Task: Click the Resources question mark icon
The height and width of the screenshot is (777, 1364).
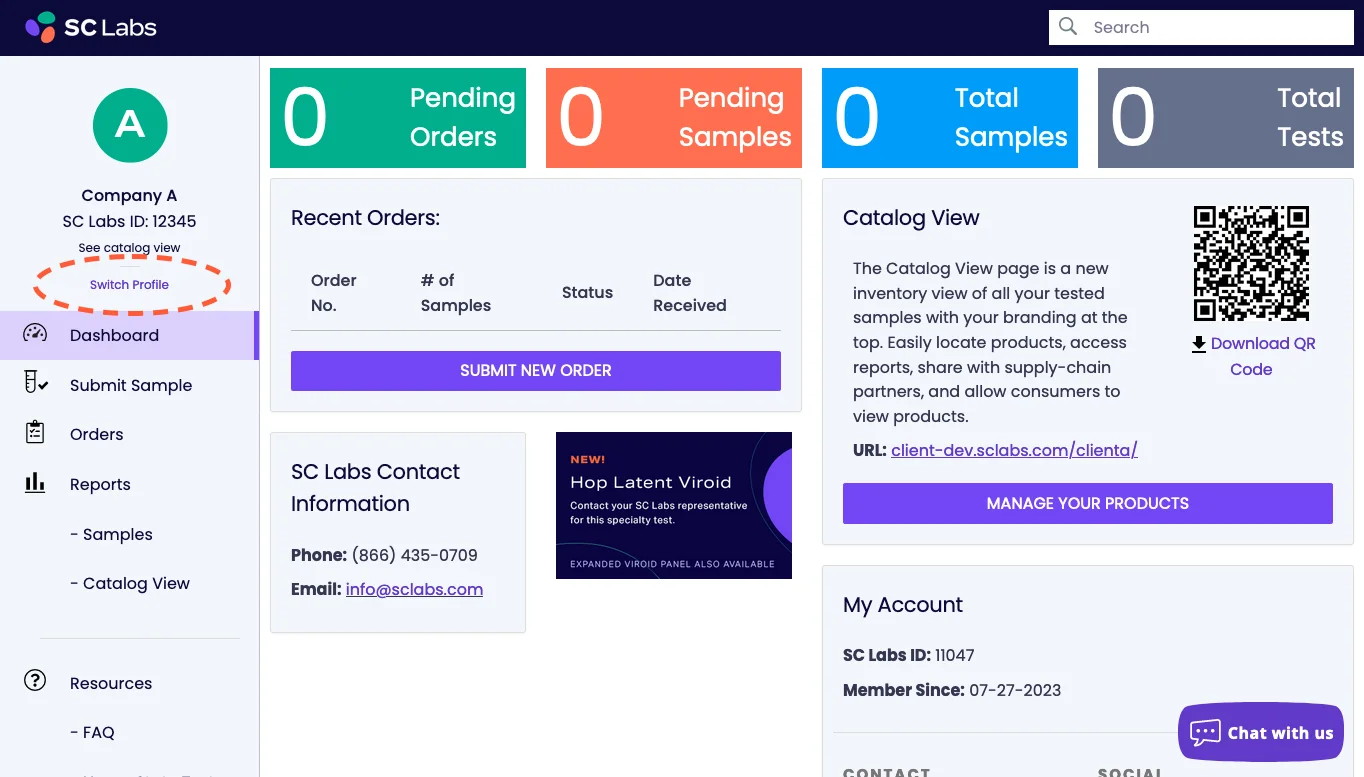Action: (x=35, y=681)
